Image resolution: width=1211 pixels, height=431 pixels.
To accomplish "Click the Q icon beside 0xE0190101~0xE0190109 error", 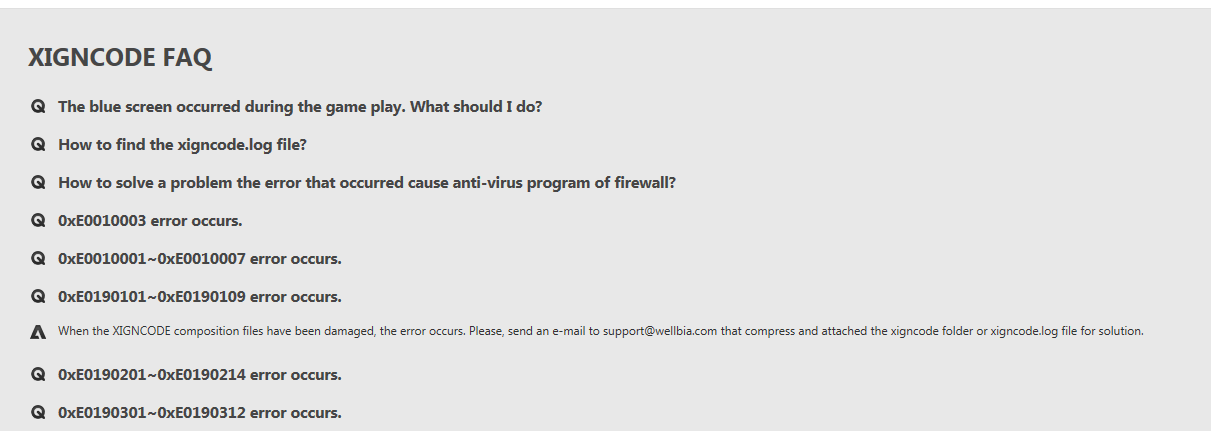I will pyautogui.click(x=38, y=296).
